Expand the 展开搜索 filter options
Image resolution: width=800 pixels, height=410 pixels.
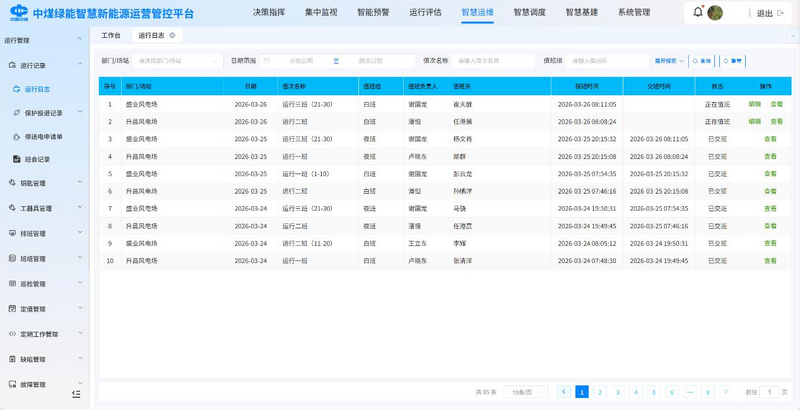[669, 61]
